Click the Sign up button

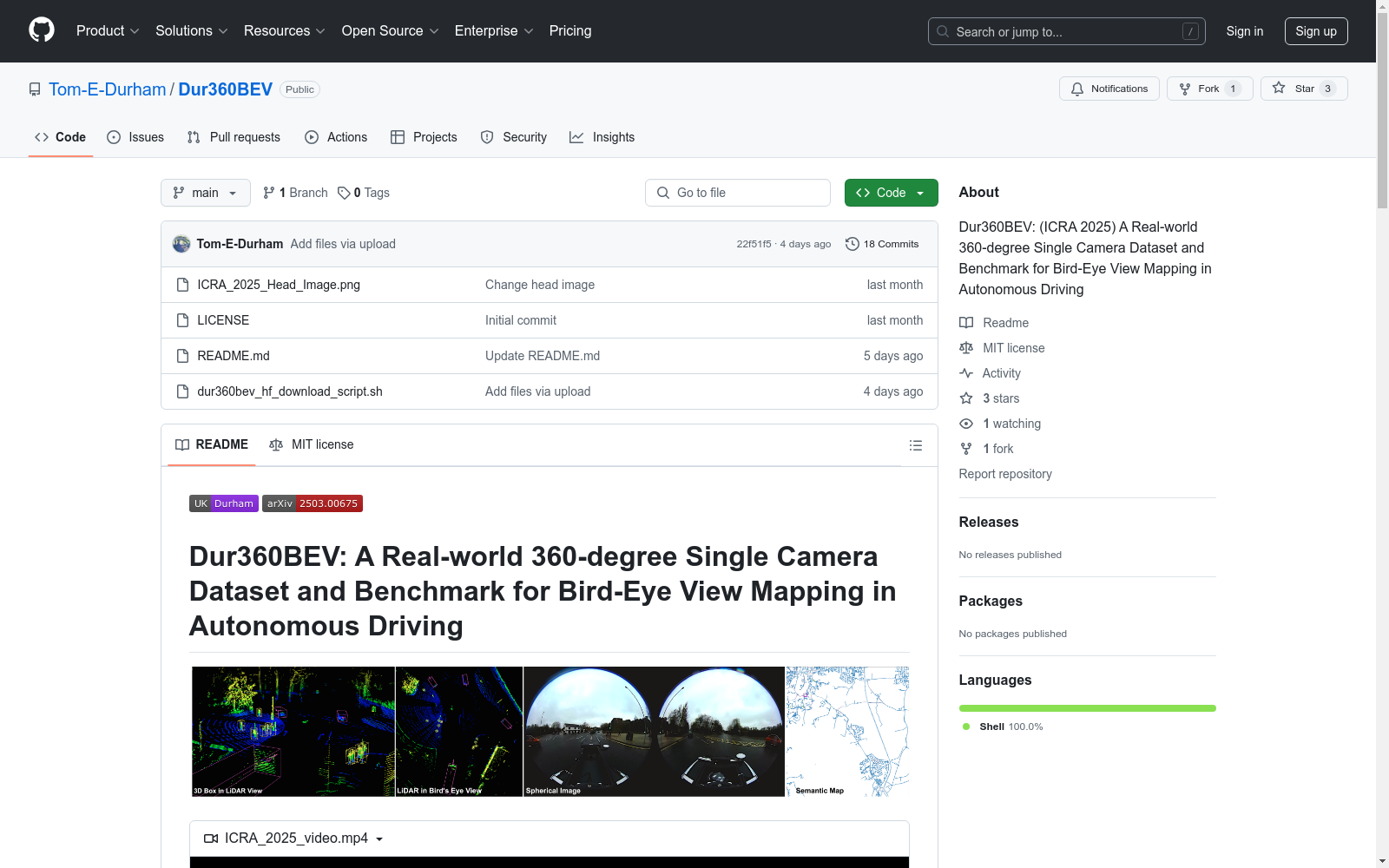coord(1316,31)
